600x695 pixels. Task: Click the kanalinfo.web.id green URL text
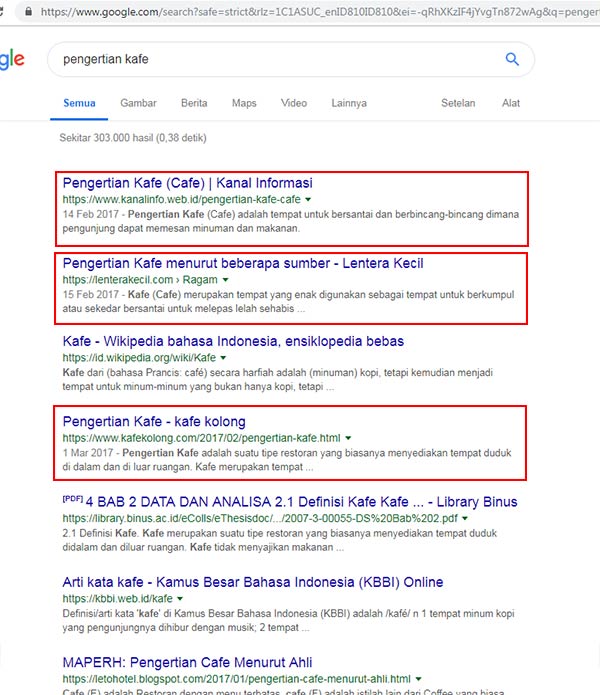(x=182, y=199)
